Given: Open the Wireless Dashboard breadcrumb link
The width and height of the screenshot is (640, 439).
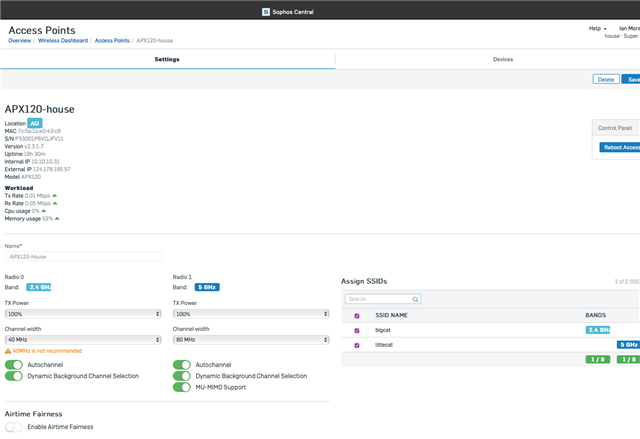Looking at the screenshot, I should click(x=63, y=41).
